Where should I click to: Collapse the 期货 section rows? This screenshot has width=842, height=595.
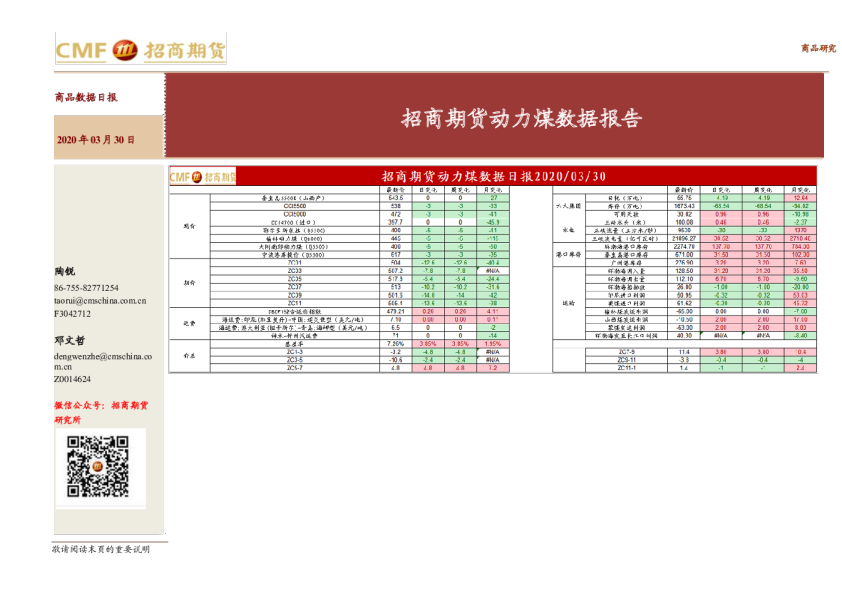pos(188,281)
